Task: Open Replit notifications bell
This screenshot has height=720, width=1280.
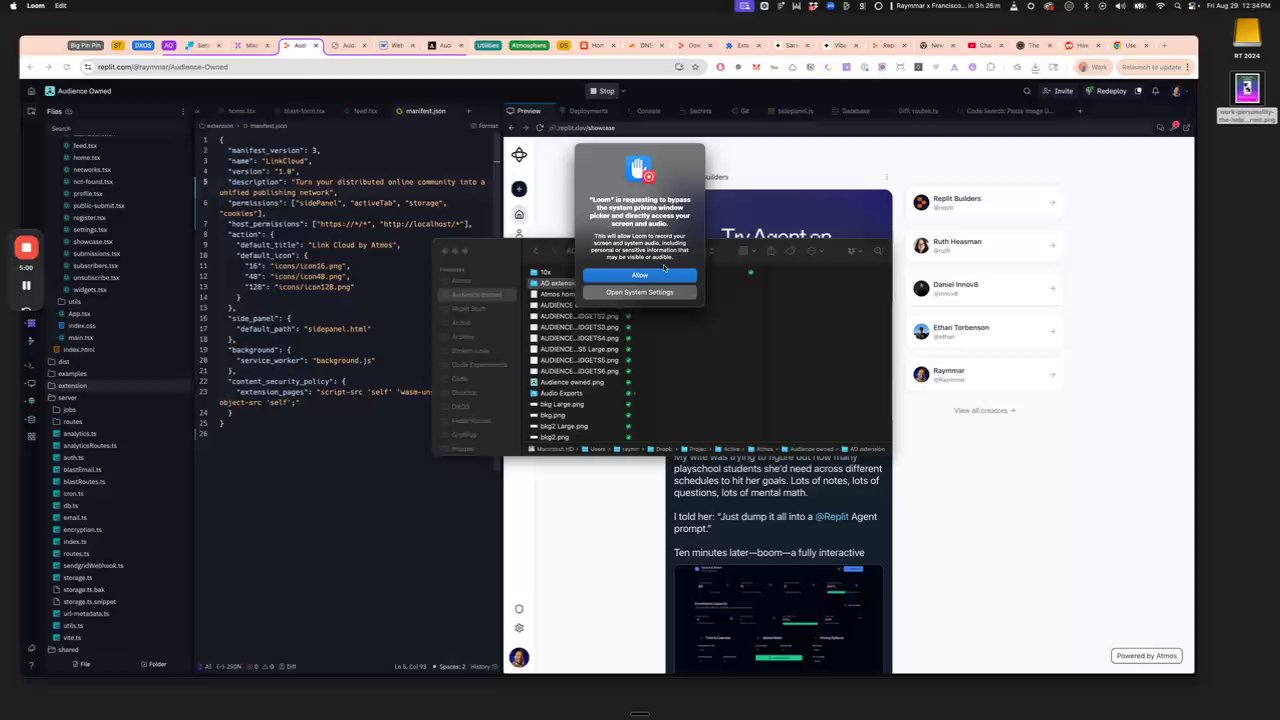Action: [x=1155, y=91]
